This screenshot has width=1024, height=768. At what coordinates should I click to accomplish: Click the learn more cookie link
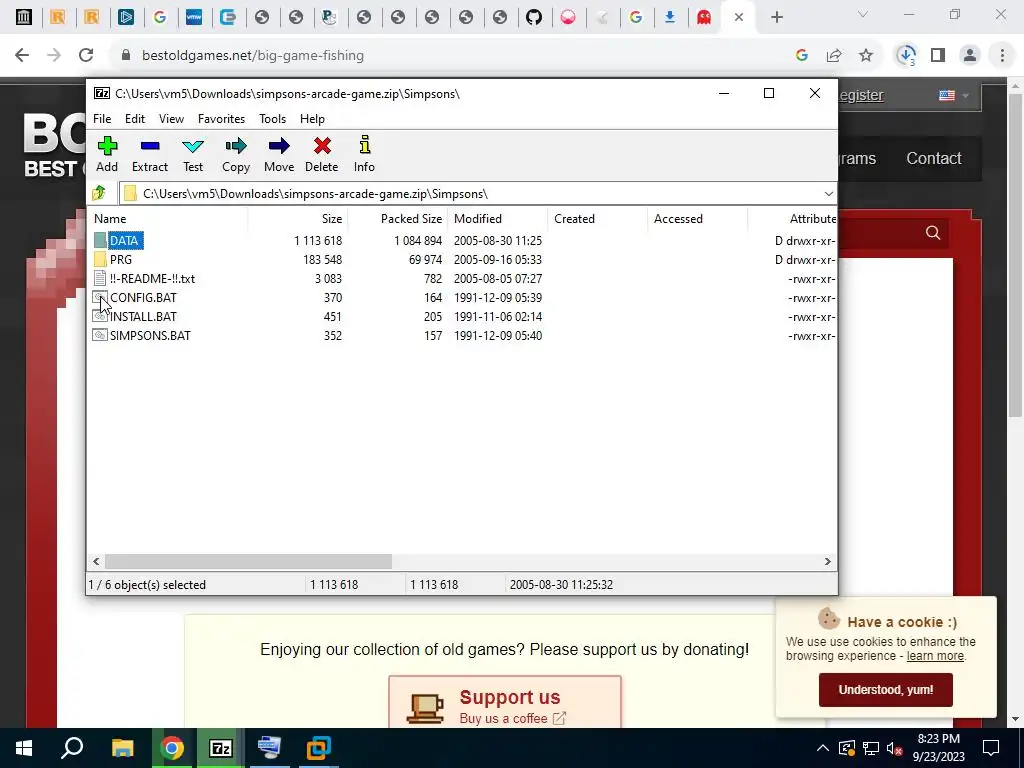pyautogui.click(x=935, y=656)
